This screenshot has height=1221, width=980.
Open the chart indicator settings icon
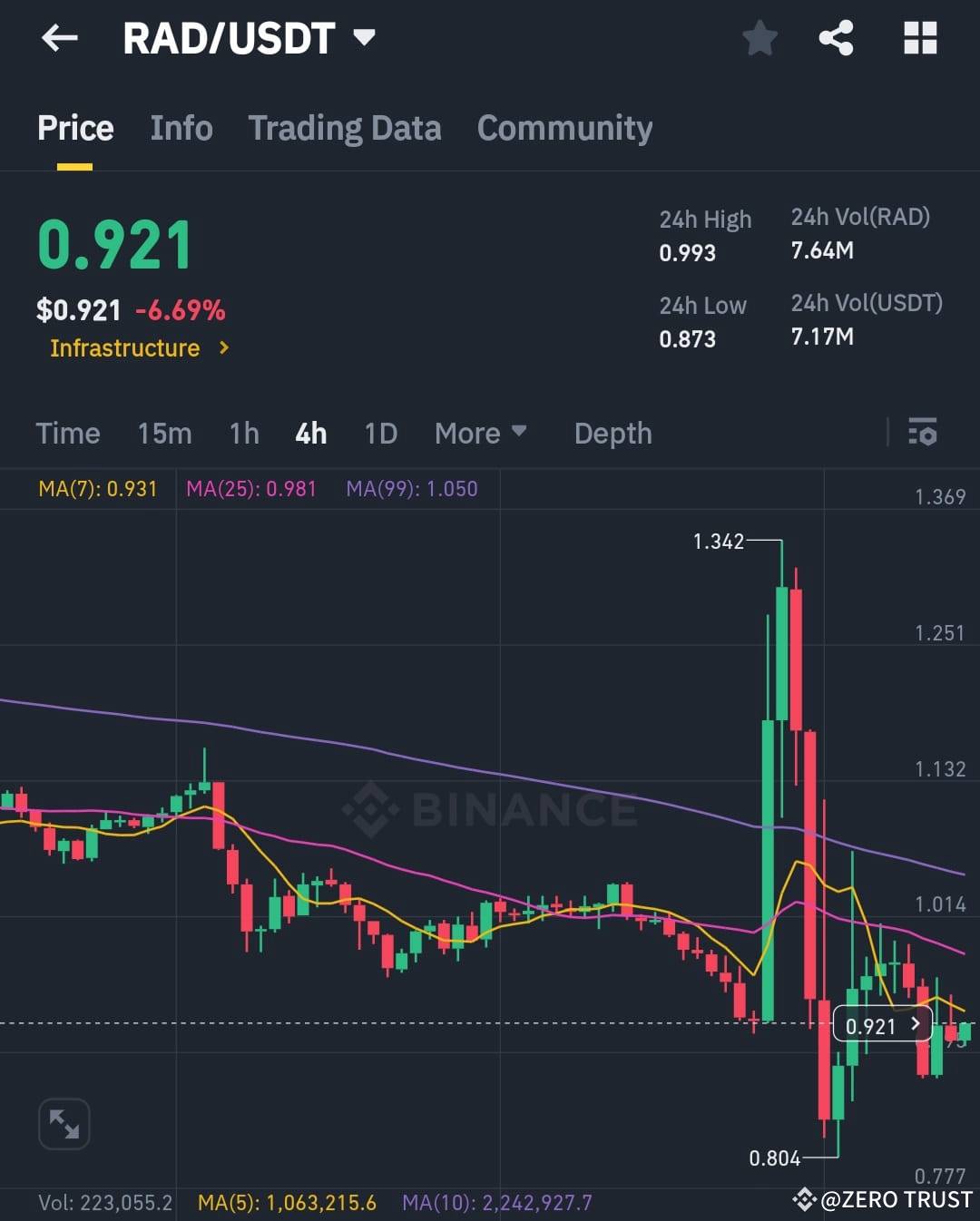(922, 433)
